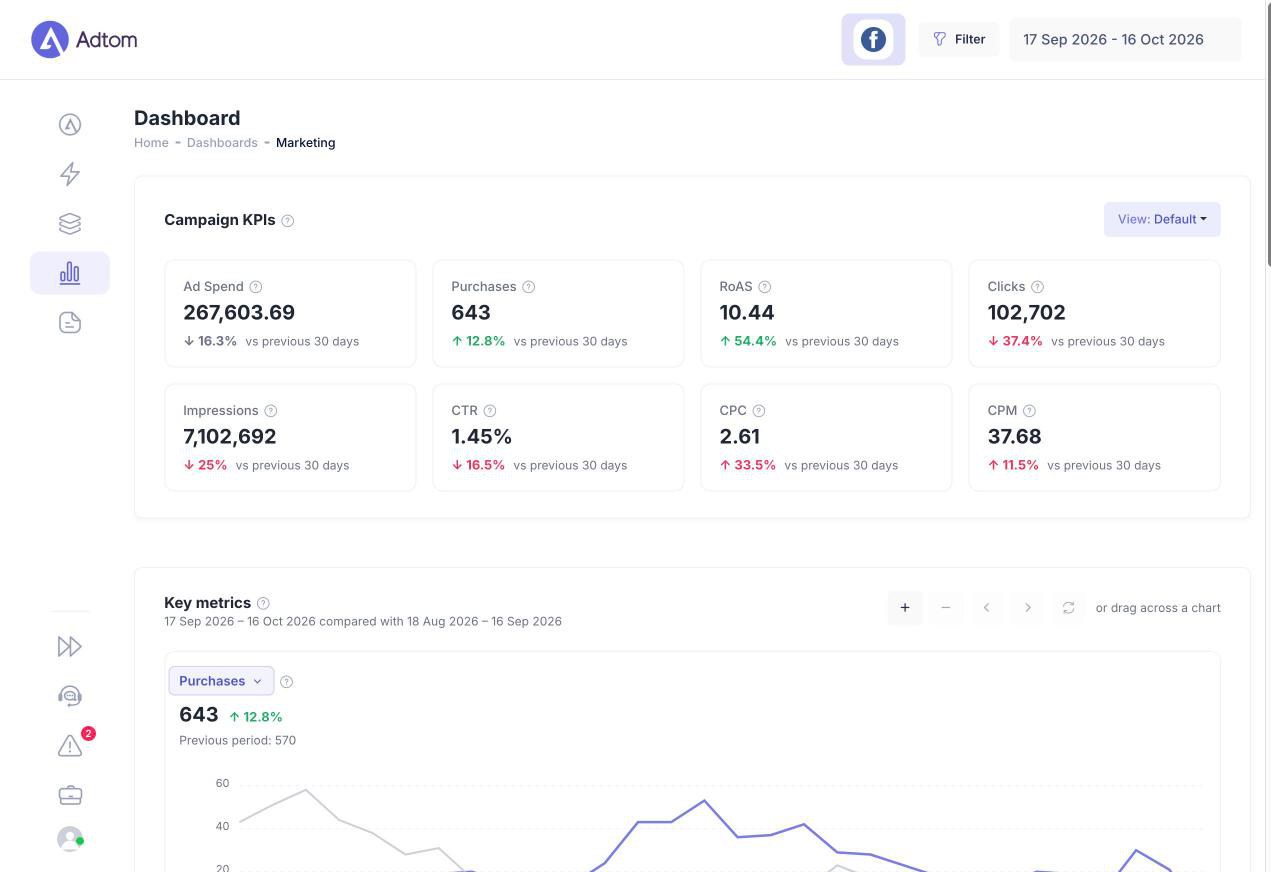Click Previous period: 570 text
Viewport: 1271px width, 872px height.
tap(237, 741)
